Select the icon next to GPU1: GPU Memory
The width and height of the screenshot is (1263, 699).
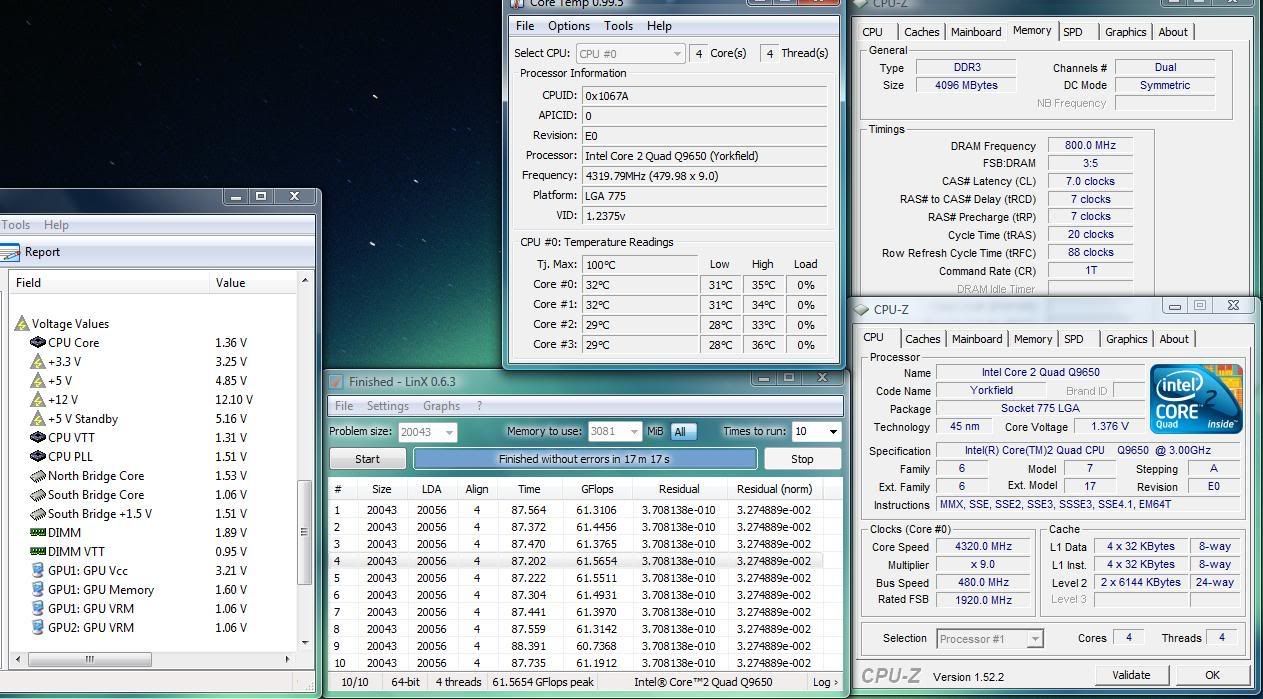[38, 590]
